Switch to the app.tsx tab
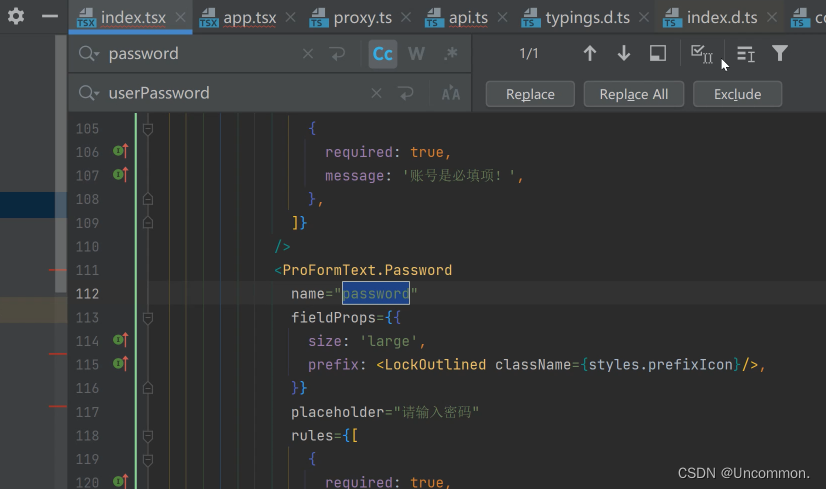826x489 pixels. pyautogui.click(x=250, y=17)
